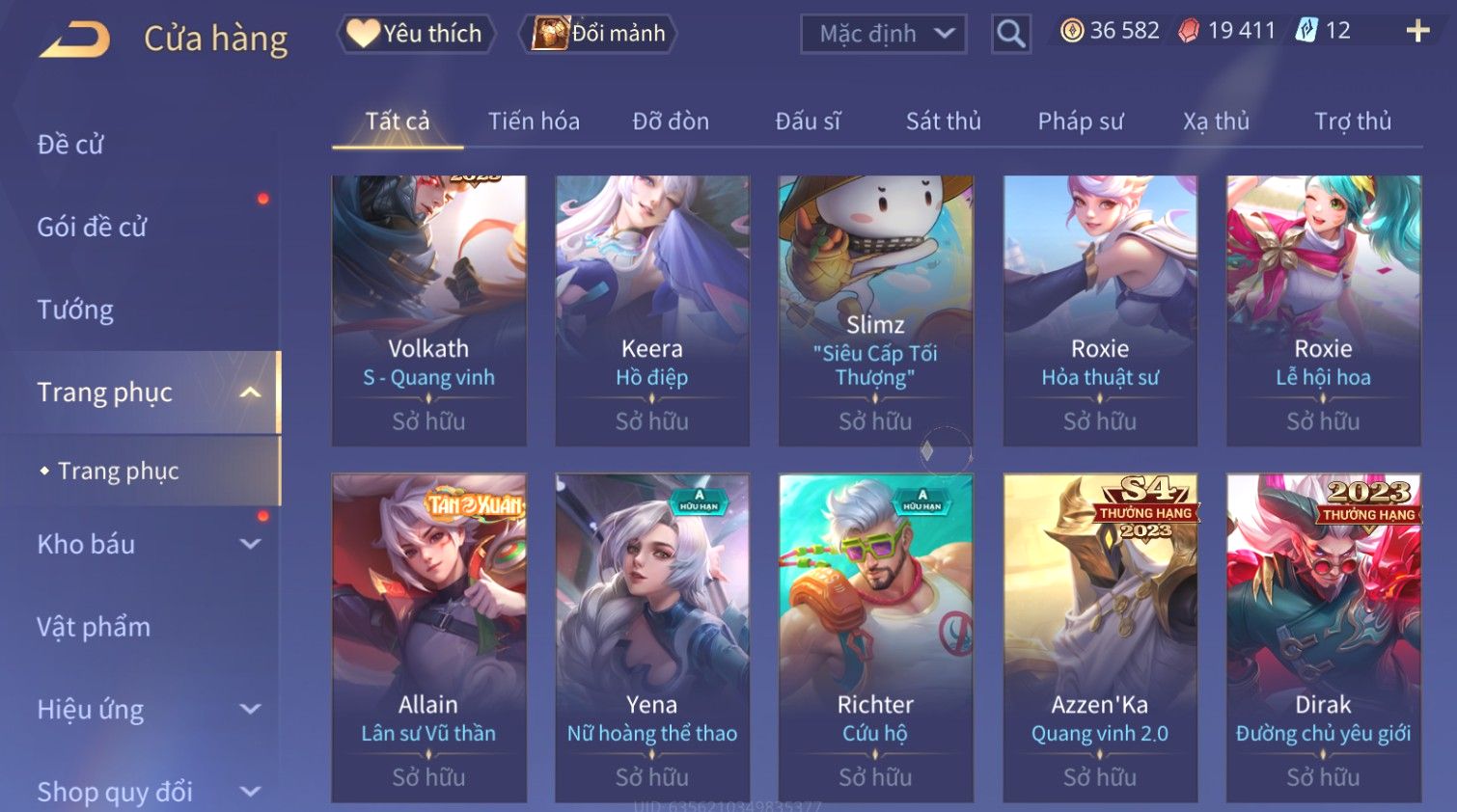Screen dimensions: 1457x812
Task: Expand the Kho báu sidebar section
Action: click(250, 544)
